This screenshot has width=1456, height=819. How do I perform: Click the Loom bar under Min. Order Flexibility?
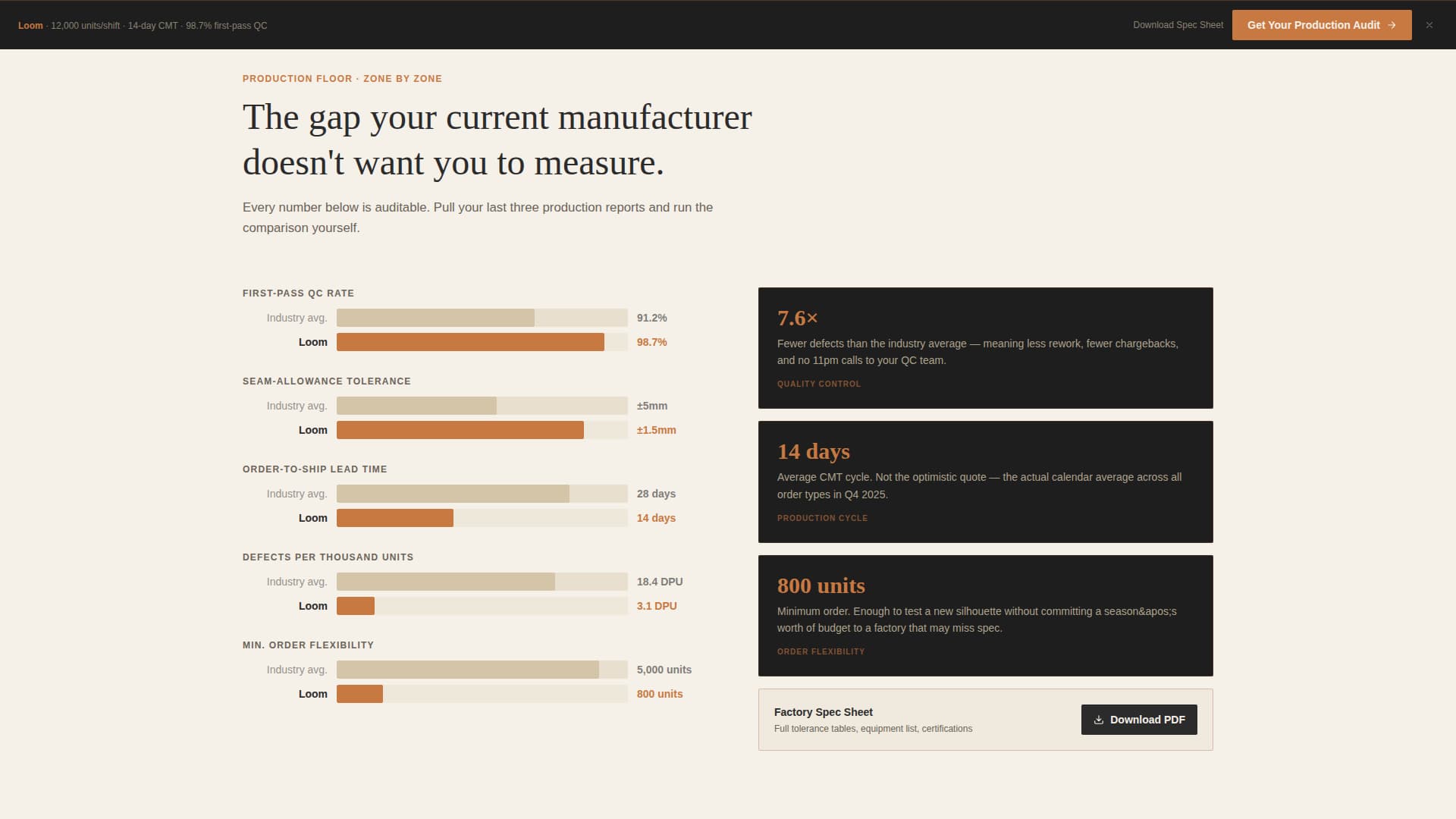pyautogui.click(x=359, y=694)
